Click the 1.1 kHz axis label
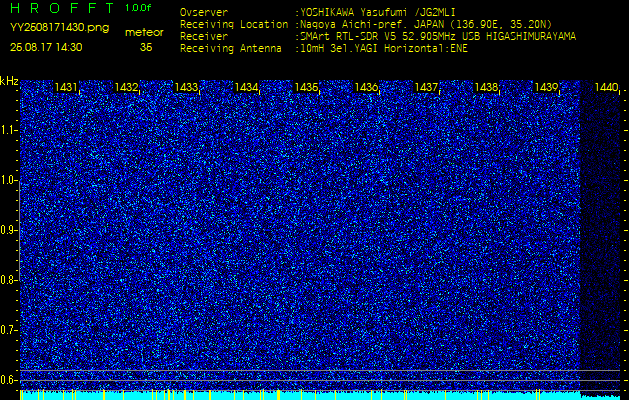This screenshot has height=400, width=629. click(9, 131)
